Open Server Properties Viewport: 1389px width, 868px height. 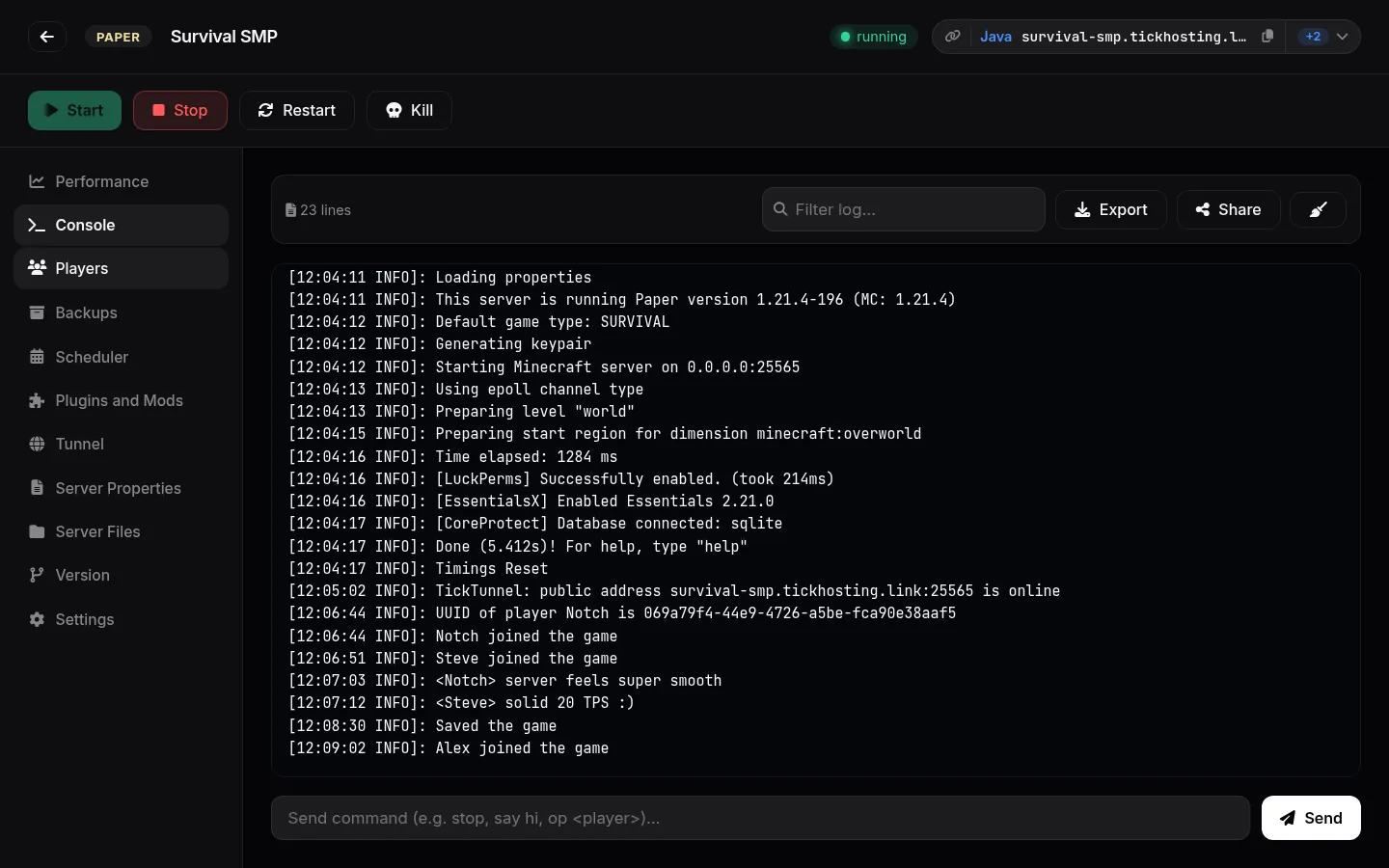tap(122, 488)
